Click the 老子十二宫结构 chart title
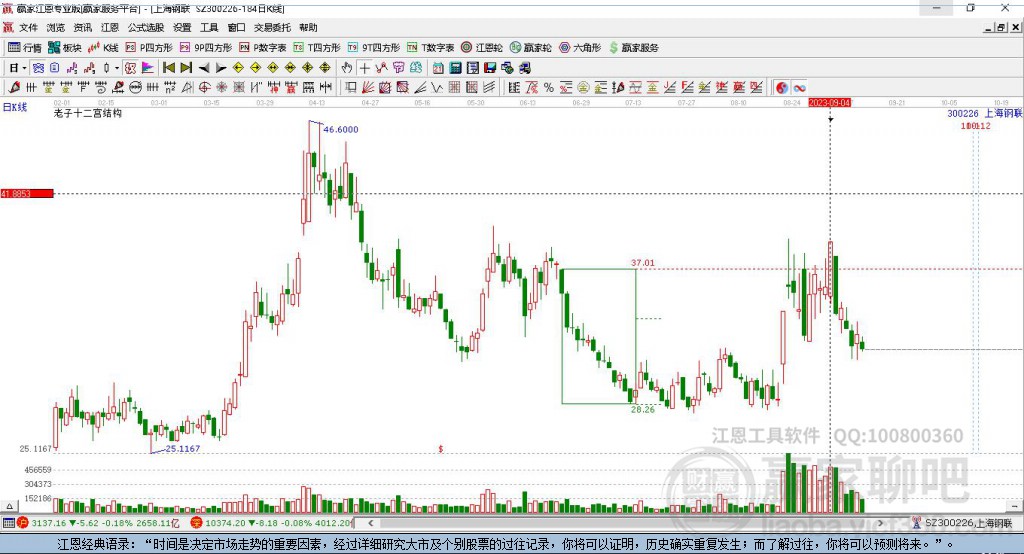 tap(88, 113)
